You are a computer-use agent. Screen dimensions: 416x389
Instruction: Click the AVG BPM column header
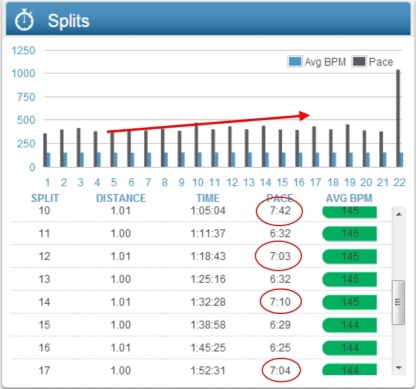pos(349,198)
